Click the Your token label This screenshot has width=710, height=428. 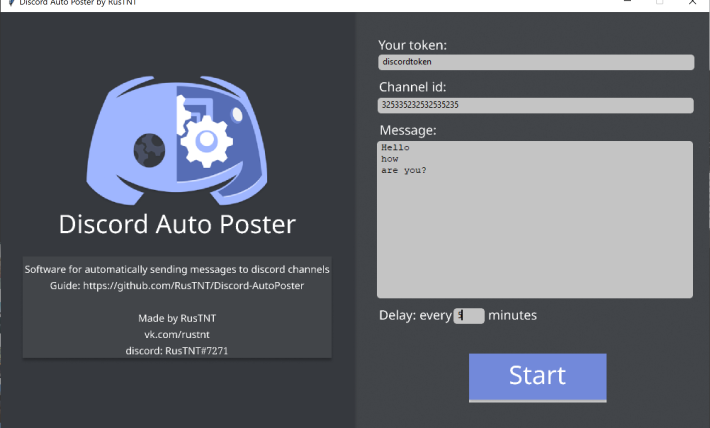point(413,45)
